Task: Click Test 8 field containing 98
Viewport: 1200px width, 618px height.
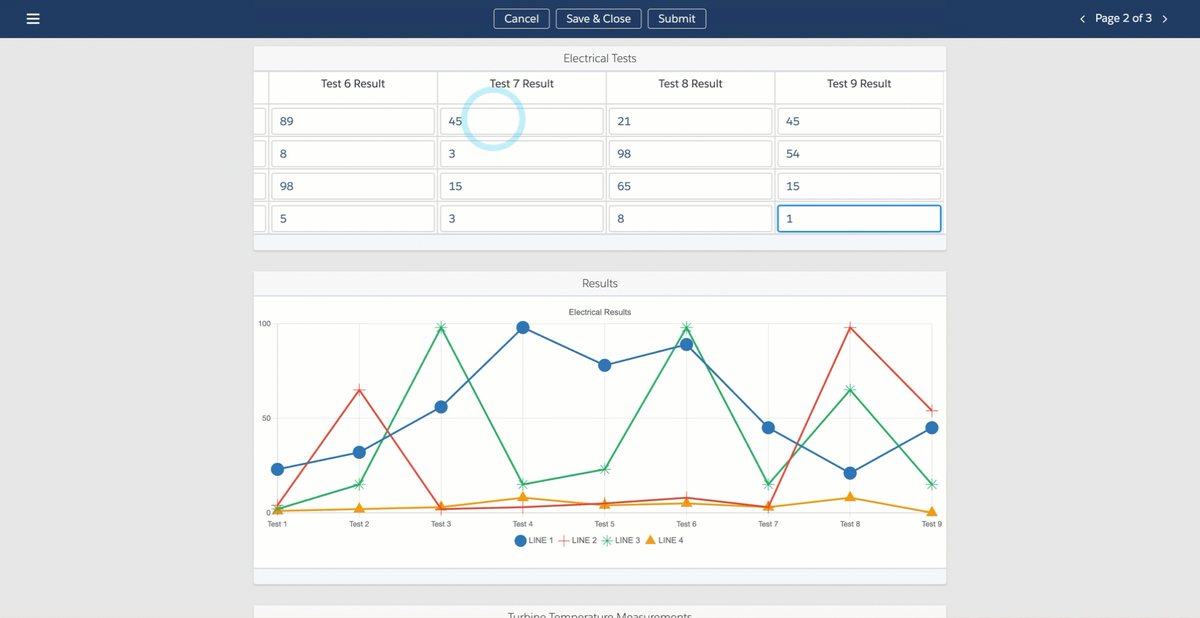Action: (x=691, y=154)
